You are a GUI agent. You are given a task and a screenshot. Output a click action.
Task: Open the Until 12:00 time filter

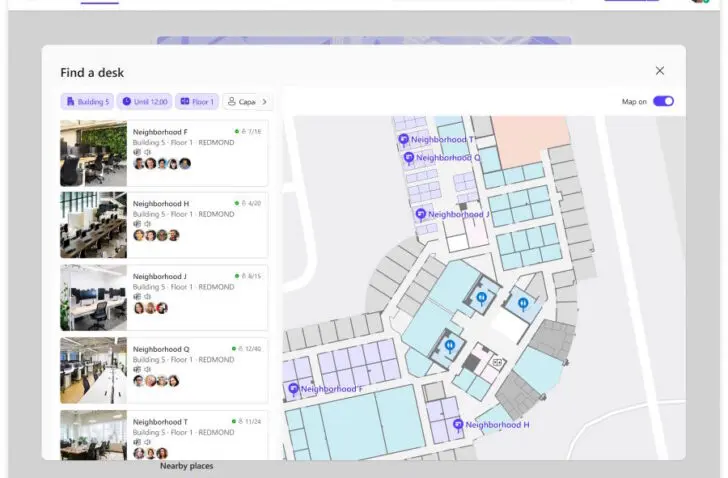tap(144, 102)
